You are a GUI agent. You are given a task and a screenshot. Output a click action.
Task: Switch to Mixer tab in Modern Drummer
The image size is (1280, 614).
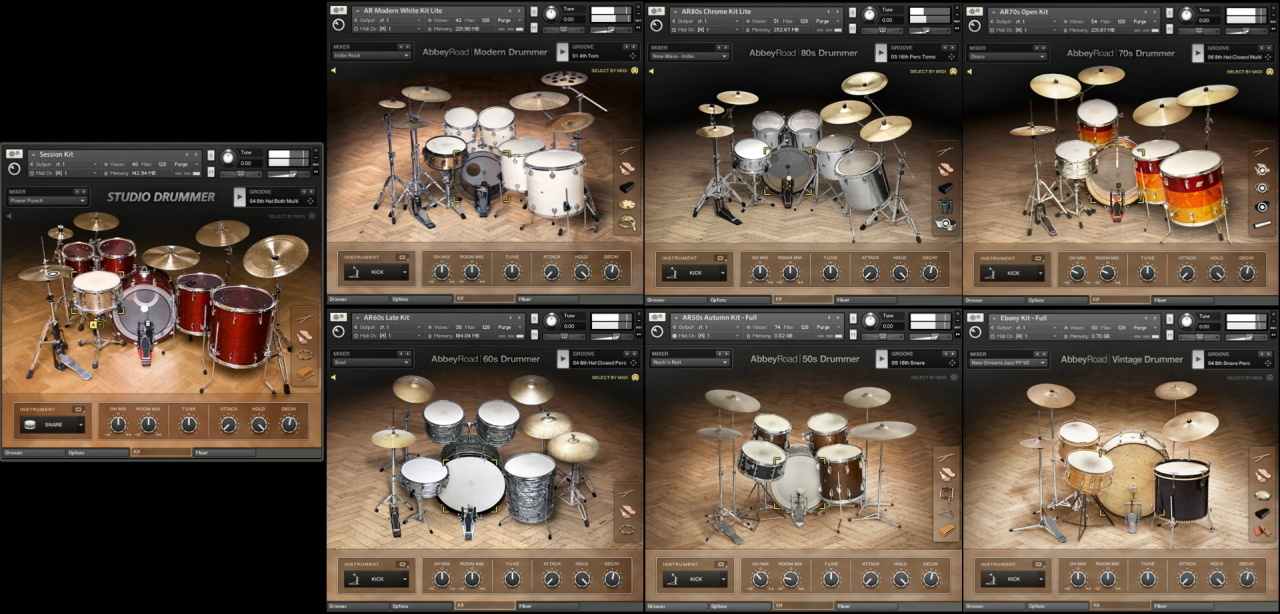tap(548, 299)
